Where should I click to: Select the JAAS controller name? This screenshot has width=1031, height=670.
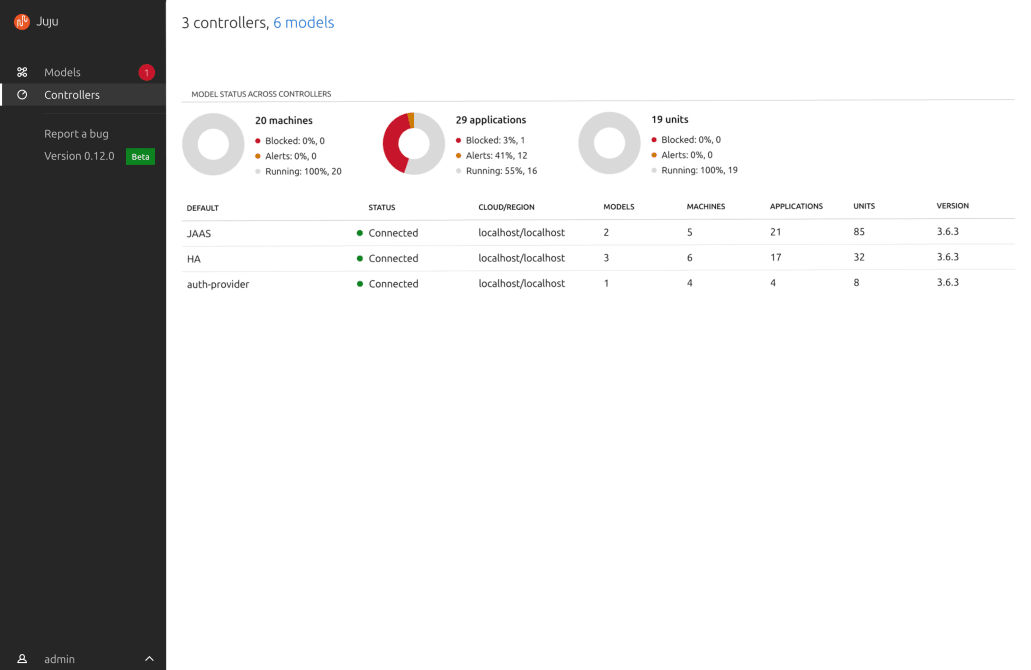tap(199, 233)
